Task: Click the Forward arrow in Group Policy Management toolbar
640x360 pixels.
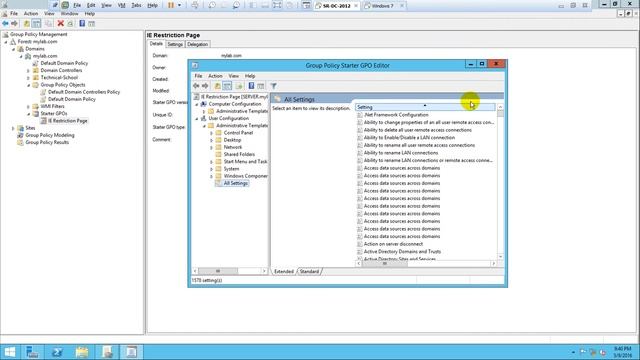Action: tap(14, 24)
